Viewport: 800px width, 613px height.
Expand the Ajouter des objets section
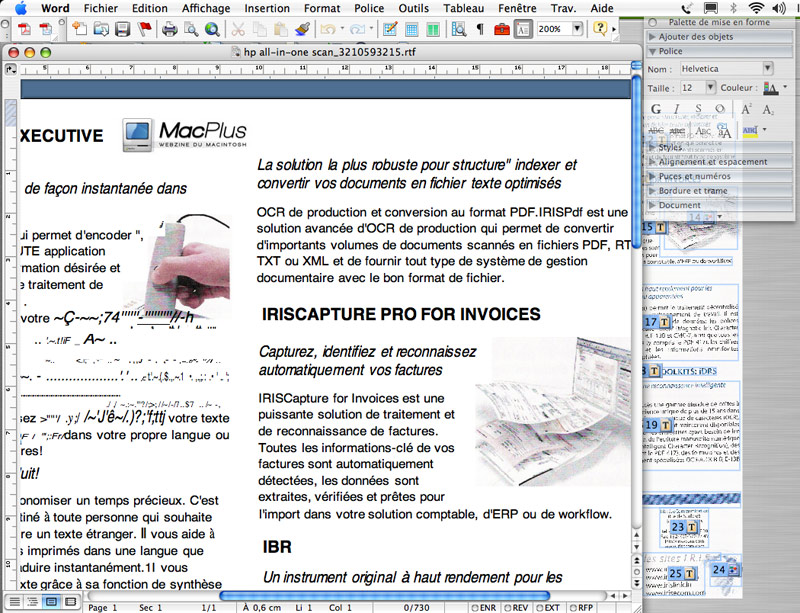coord(719,37)
